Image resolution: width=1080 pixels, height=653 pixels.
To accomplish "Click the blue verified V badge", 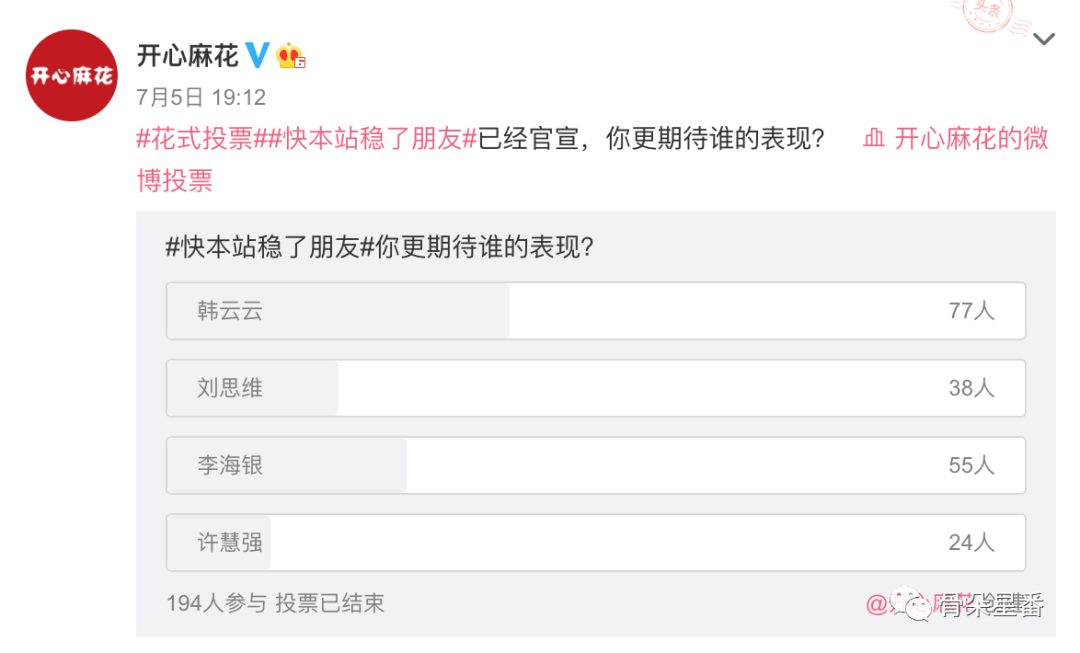I will click(257, 55).
